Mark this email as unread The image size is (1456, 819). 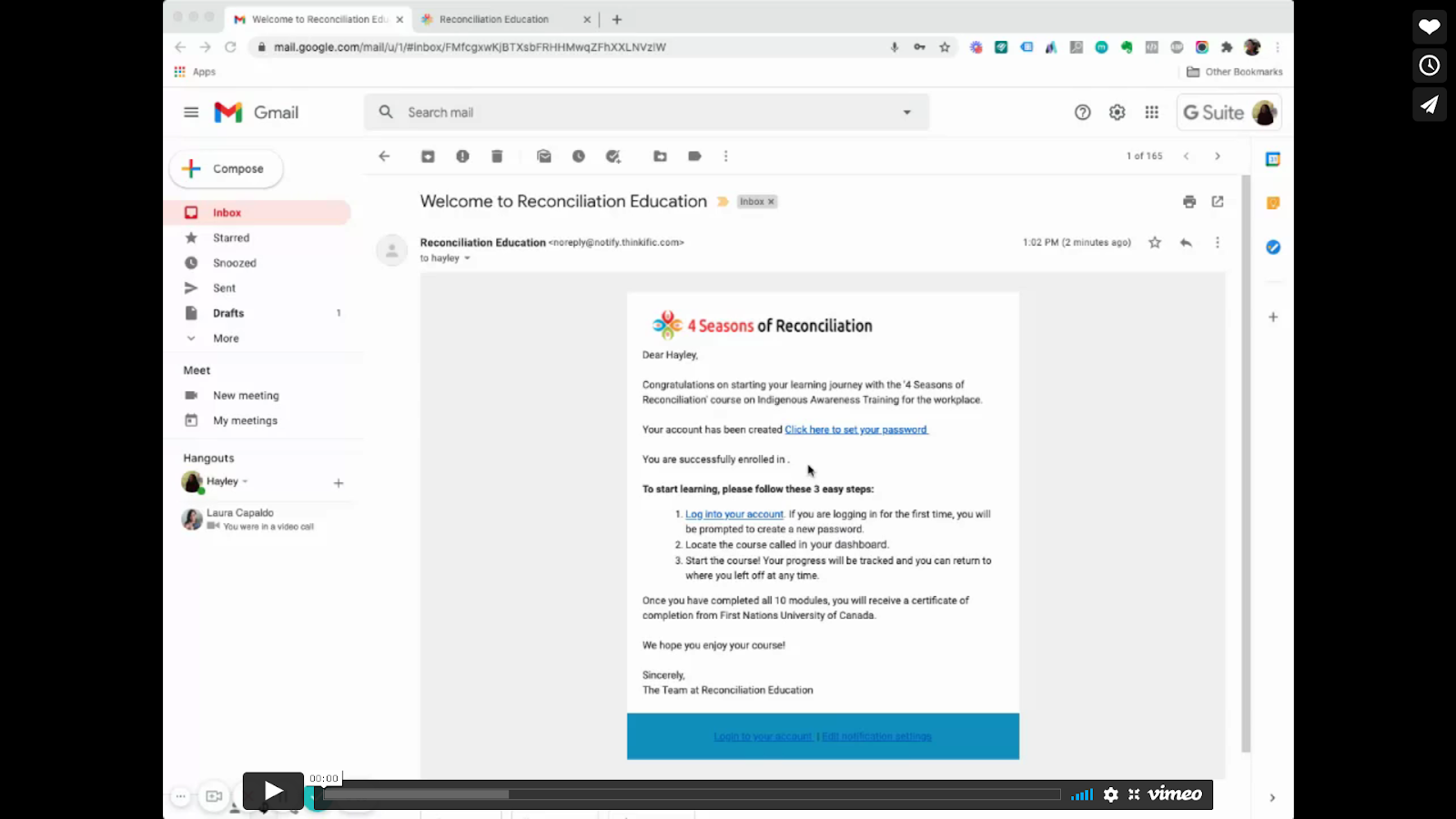coord(544,157)
